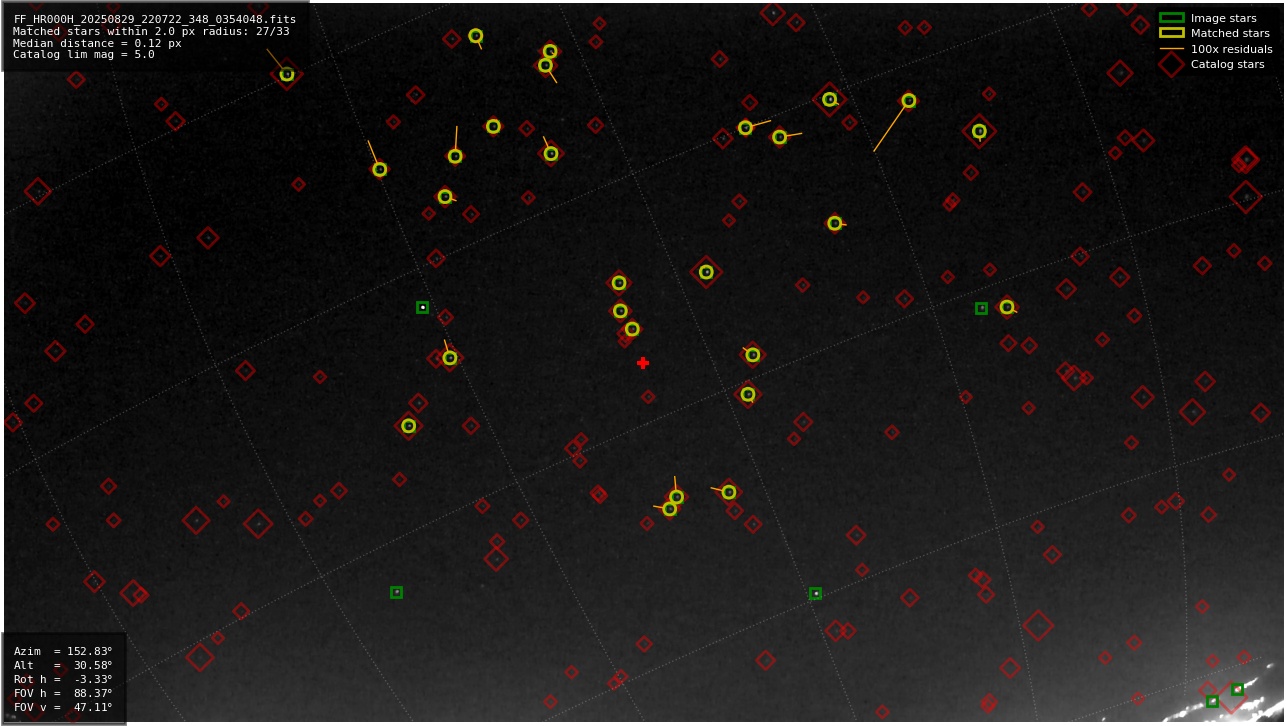The height and width of the screenshot is (726, 1286).
Task: Click the yellow Matched stars legend marker
Action: (1171, 33)
